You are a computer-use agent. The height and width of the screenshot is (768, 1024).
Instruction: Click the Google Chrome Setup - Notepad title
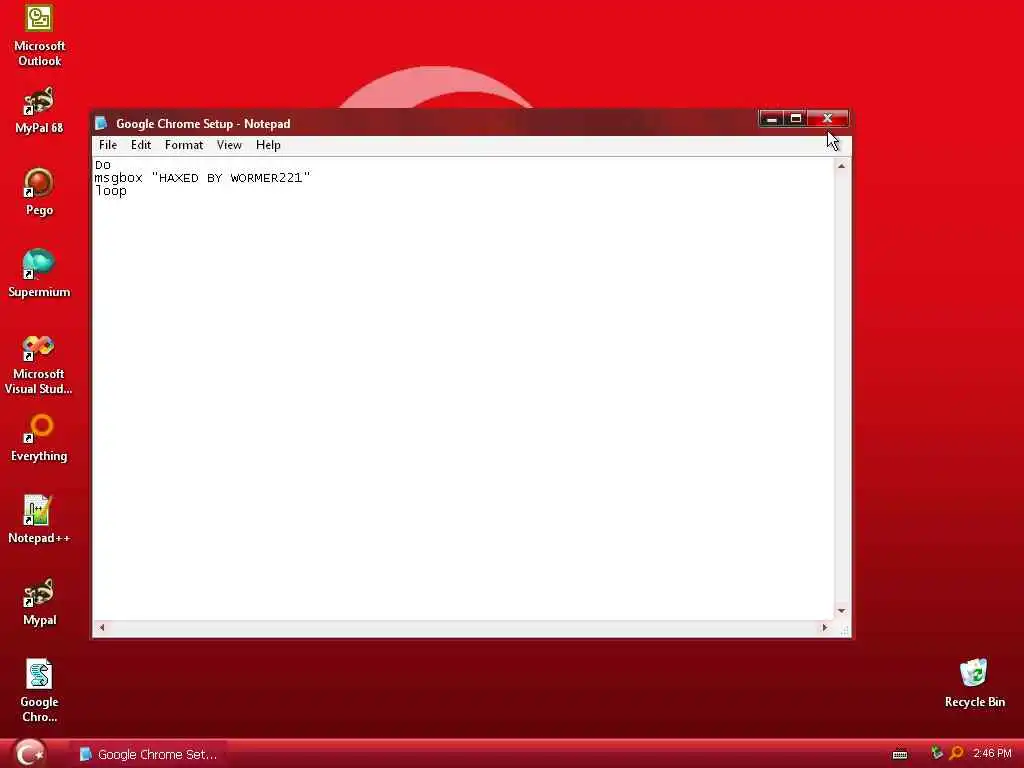[x=203, y=123]
